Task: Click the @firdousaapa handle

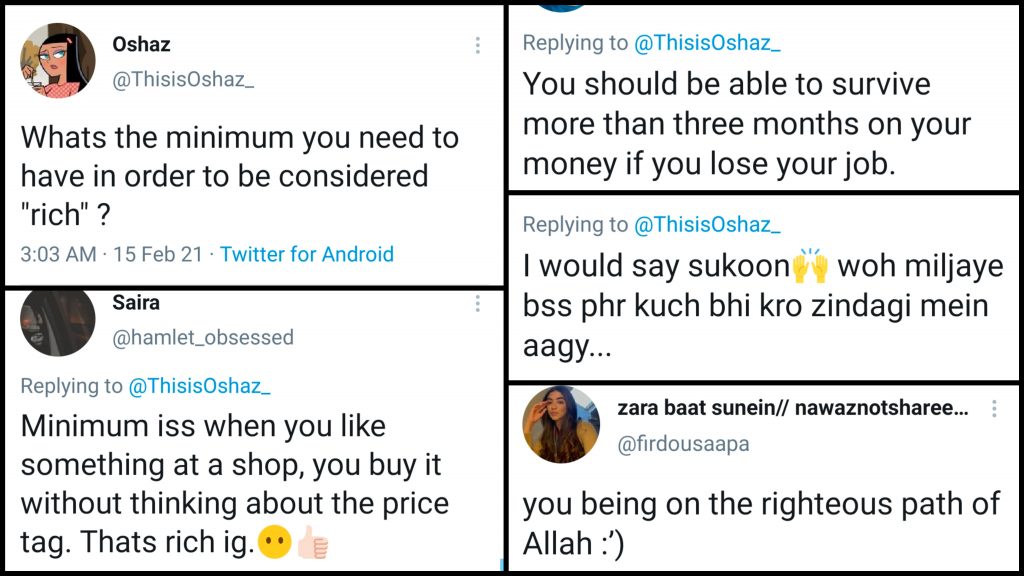Action: pyautogui.click(x=683, y=444)
